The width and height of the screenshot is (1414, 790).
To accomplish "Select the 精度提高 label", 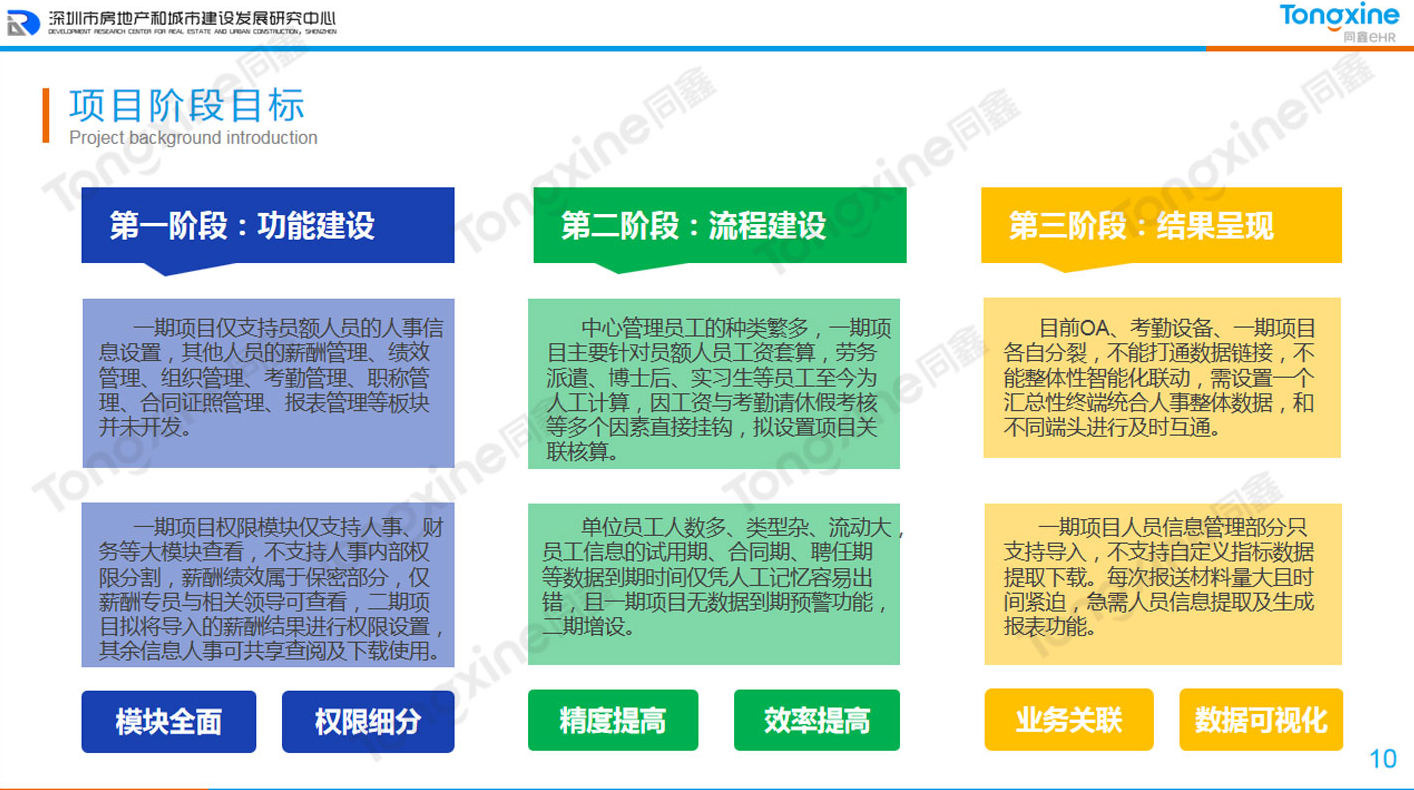I will [x=613, y=719].
